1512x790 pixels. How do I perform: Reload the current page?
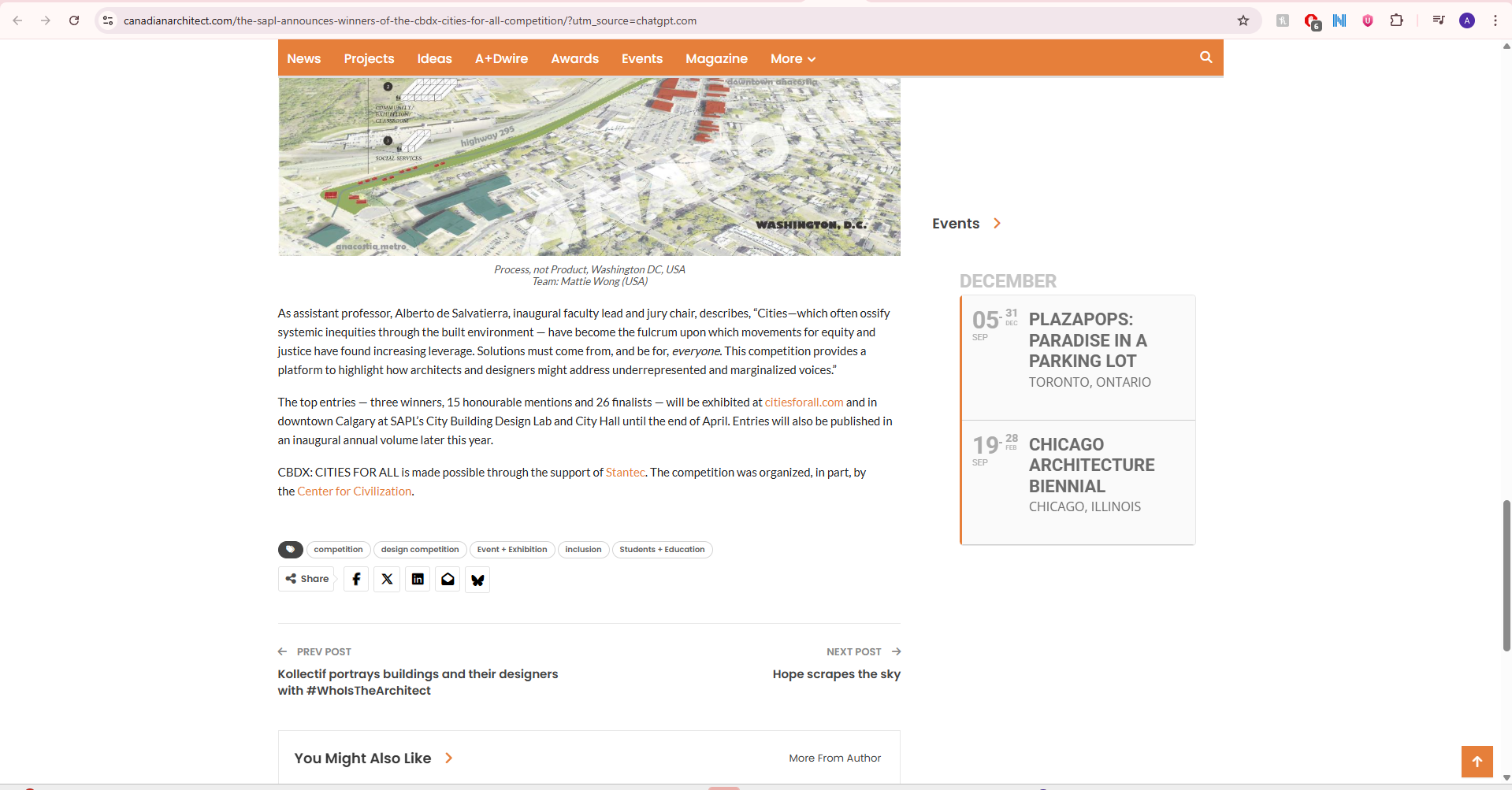[74, 20]
